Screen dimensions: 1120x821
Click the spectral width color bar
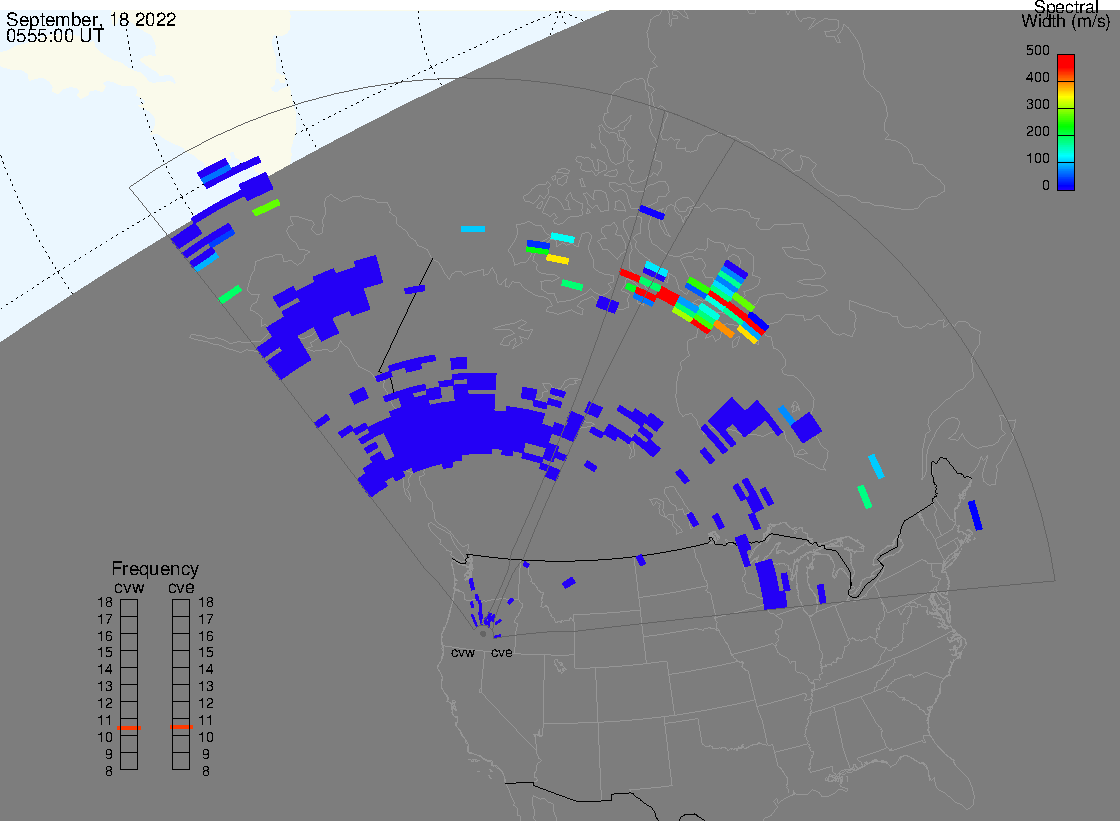click(1066, 122)
